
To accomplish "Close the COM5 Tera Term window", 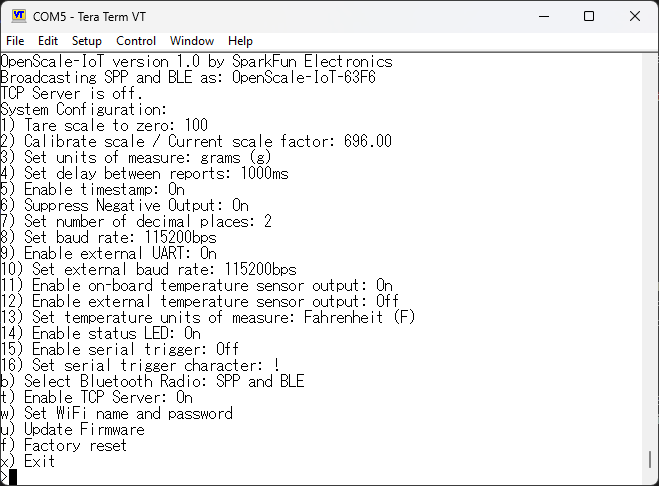I will pyautogui.click(x=635, y=16).
